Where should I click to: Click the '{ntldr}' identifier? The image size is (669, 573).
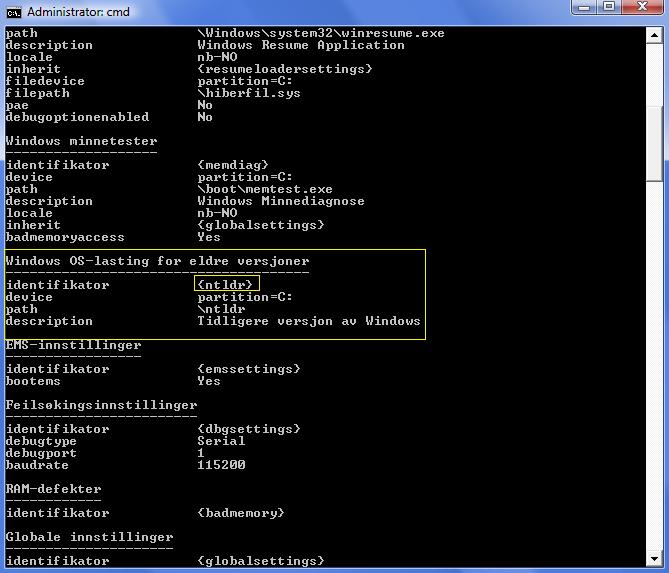pyautogui.click(x=225, y=285)
